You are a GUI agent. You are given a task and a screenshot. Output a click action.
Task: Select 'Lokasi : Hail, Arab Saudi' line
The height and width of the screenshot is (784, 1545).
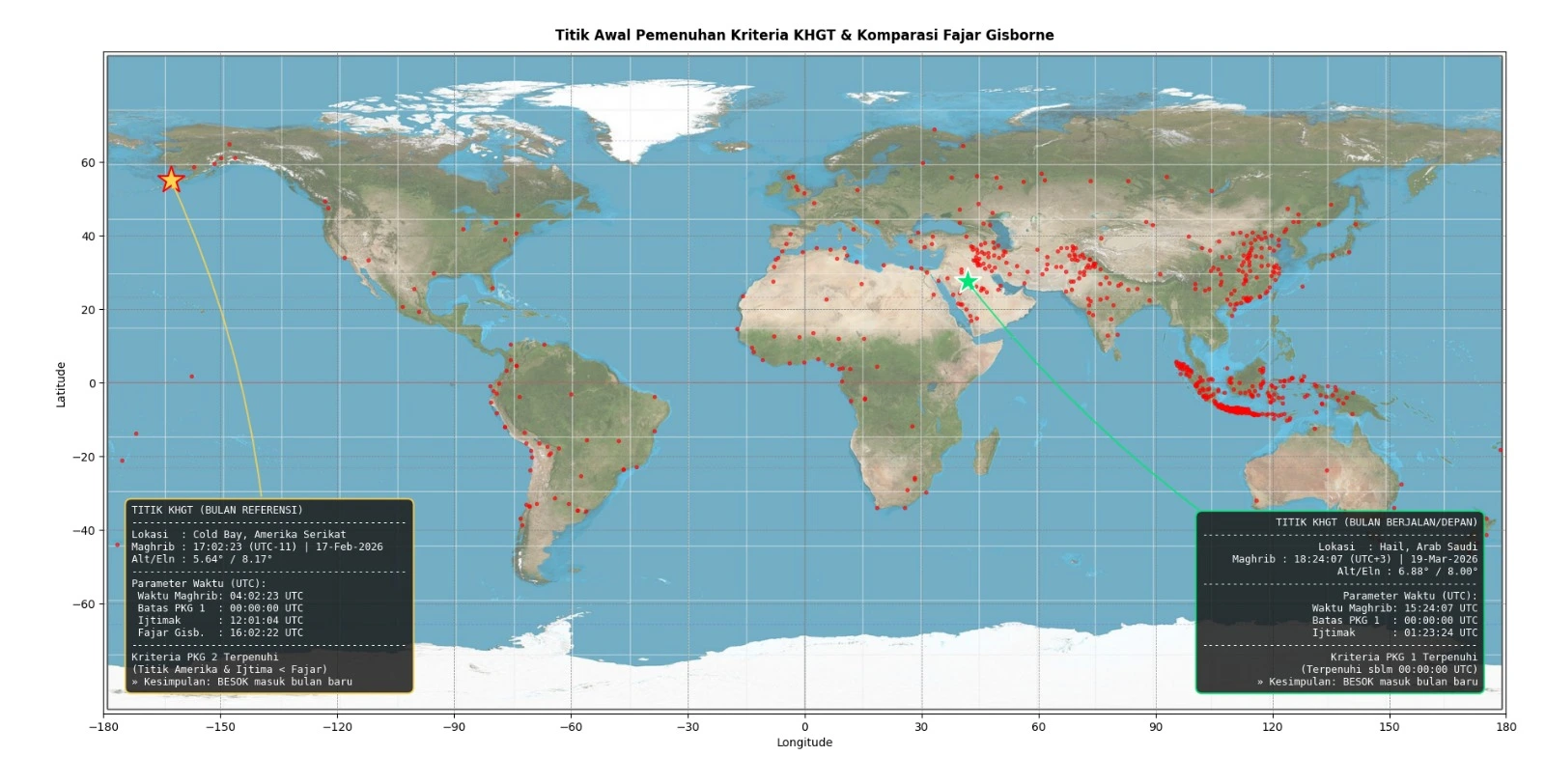1398,546
